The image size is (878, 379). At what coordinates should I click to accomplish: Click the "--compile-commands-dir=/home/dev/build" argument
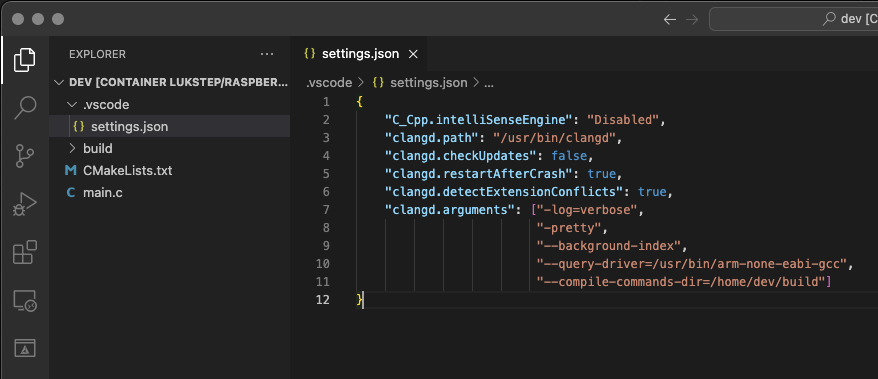[x=681, y=281]
